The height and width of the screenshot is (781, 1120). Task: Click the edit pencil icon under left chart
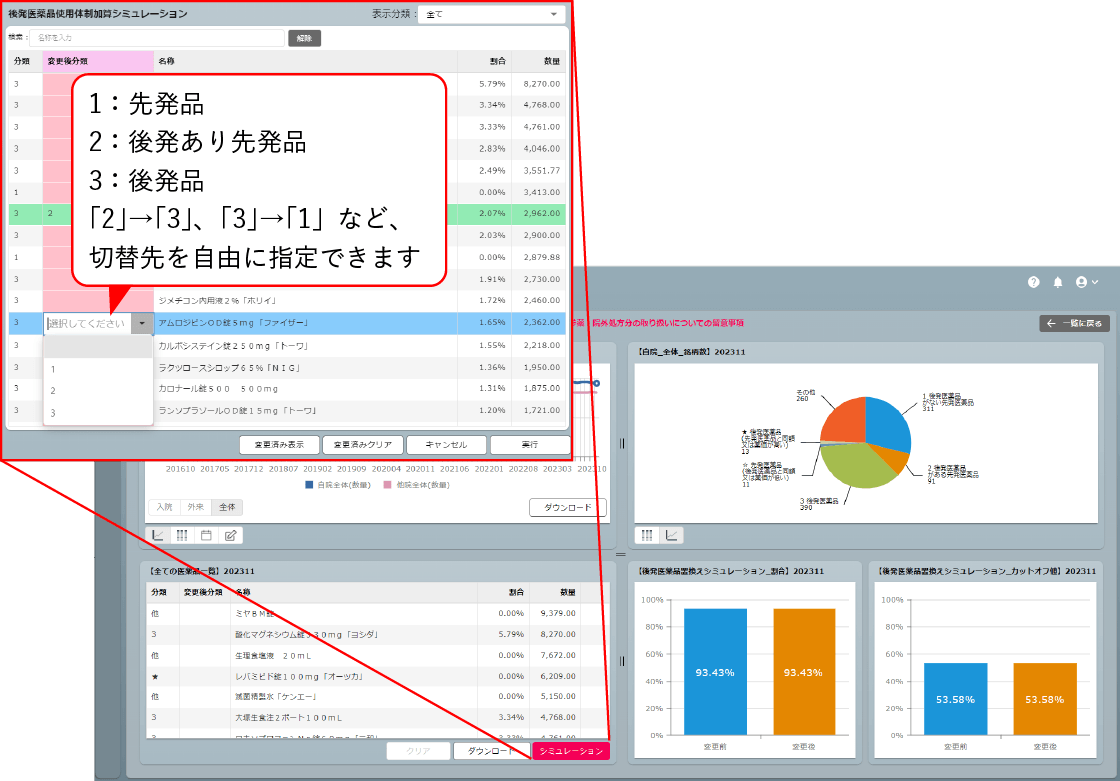[231, 535]
